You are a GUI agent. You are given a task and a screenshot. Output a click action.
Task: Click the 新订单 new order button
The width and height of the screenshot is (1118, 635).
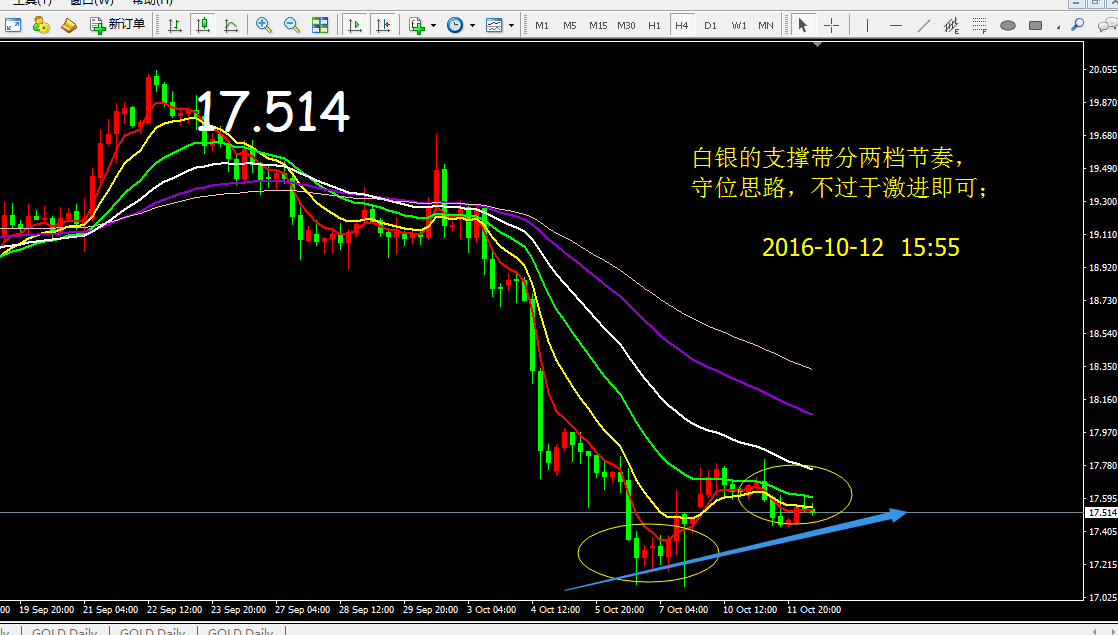(117, 26)
